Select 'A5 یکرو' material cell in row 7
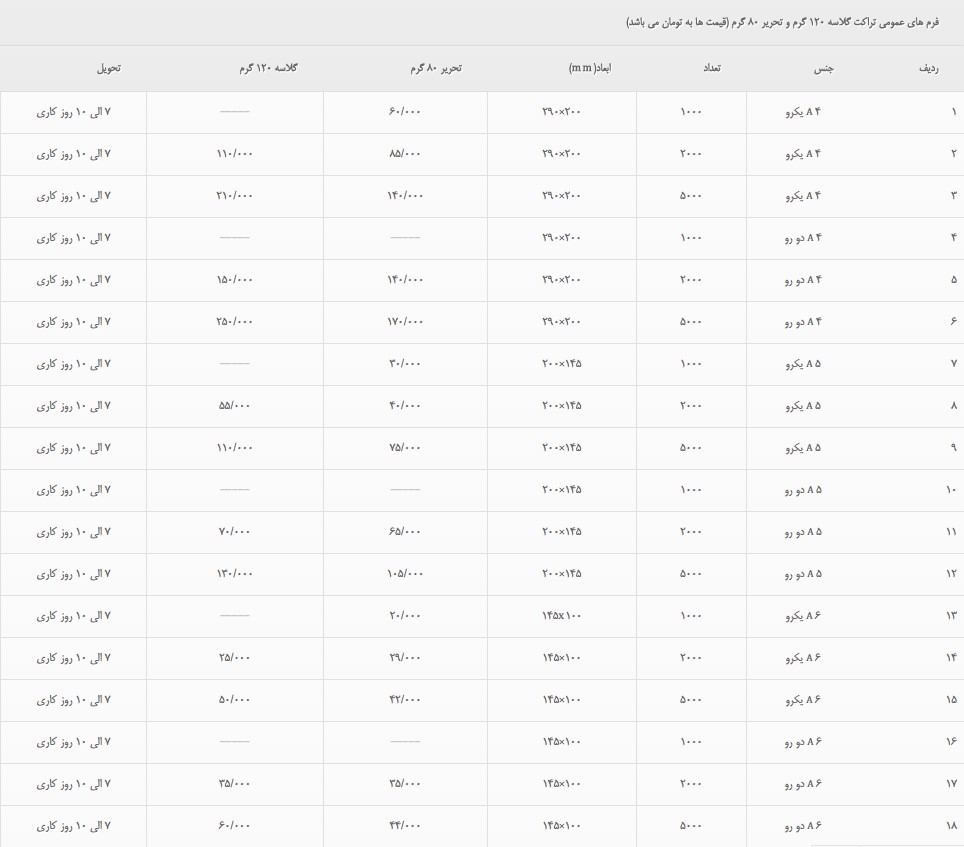This screenshot has width=964, height=847. 803,364
